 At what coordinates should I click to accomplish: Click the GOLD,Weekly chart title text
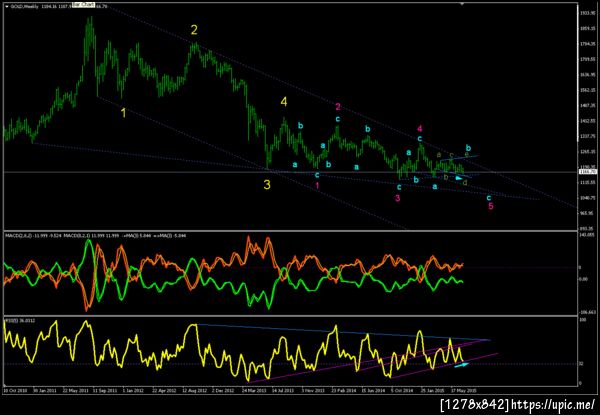pos(22,7)
